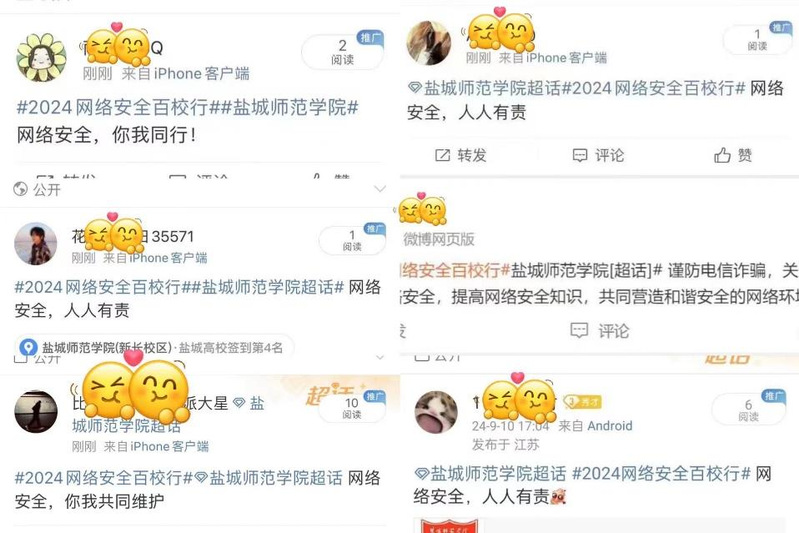Screen dimensions: 799x533
Task: Open the 6 阅读 promotion badge
Action: tap(749, 408)
